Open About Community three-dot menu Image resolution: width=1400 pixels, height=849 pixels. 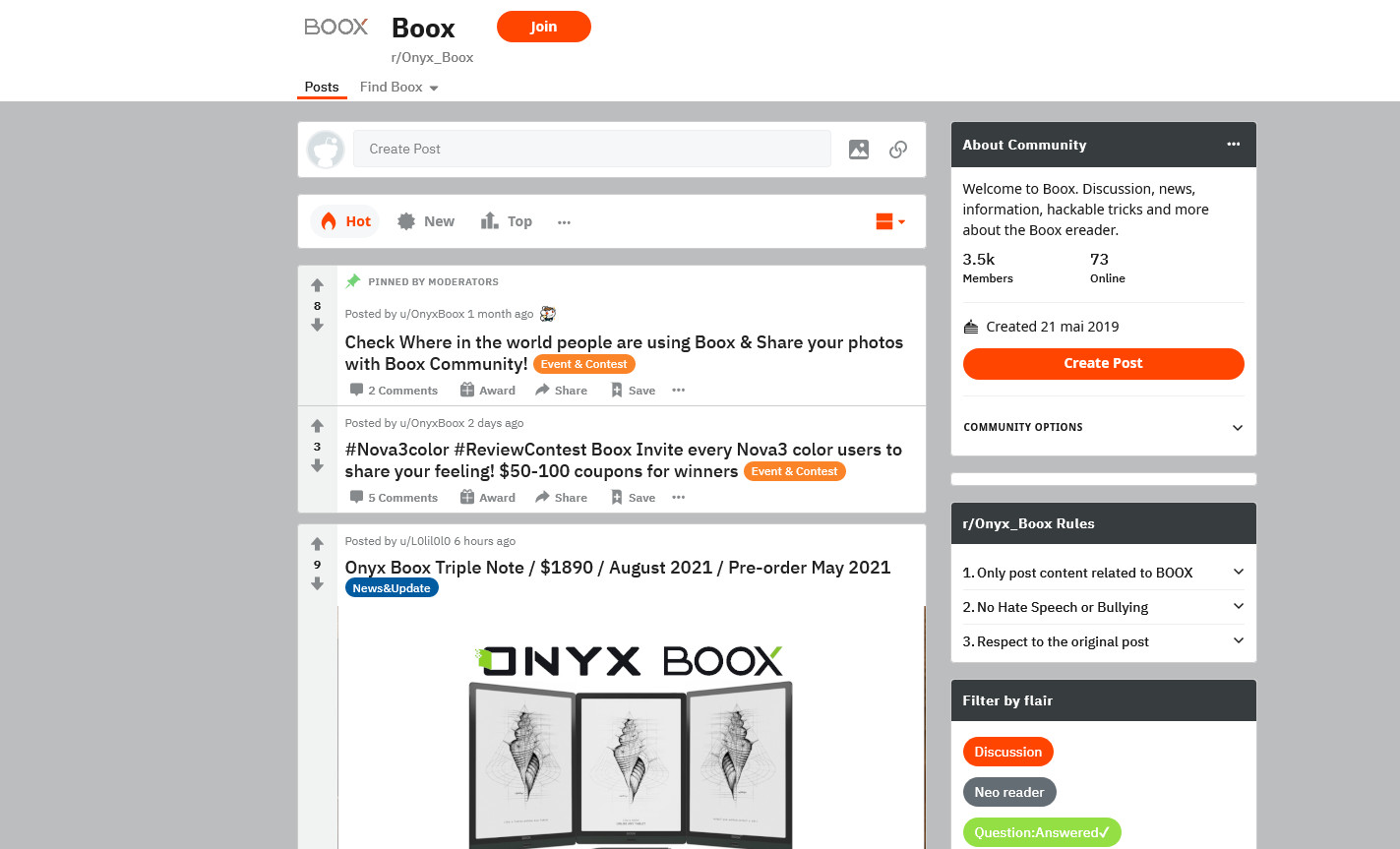[x=1233, y=145]
